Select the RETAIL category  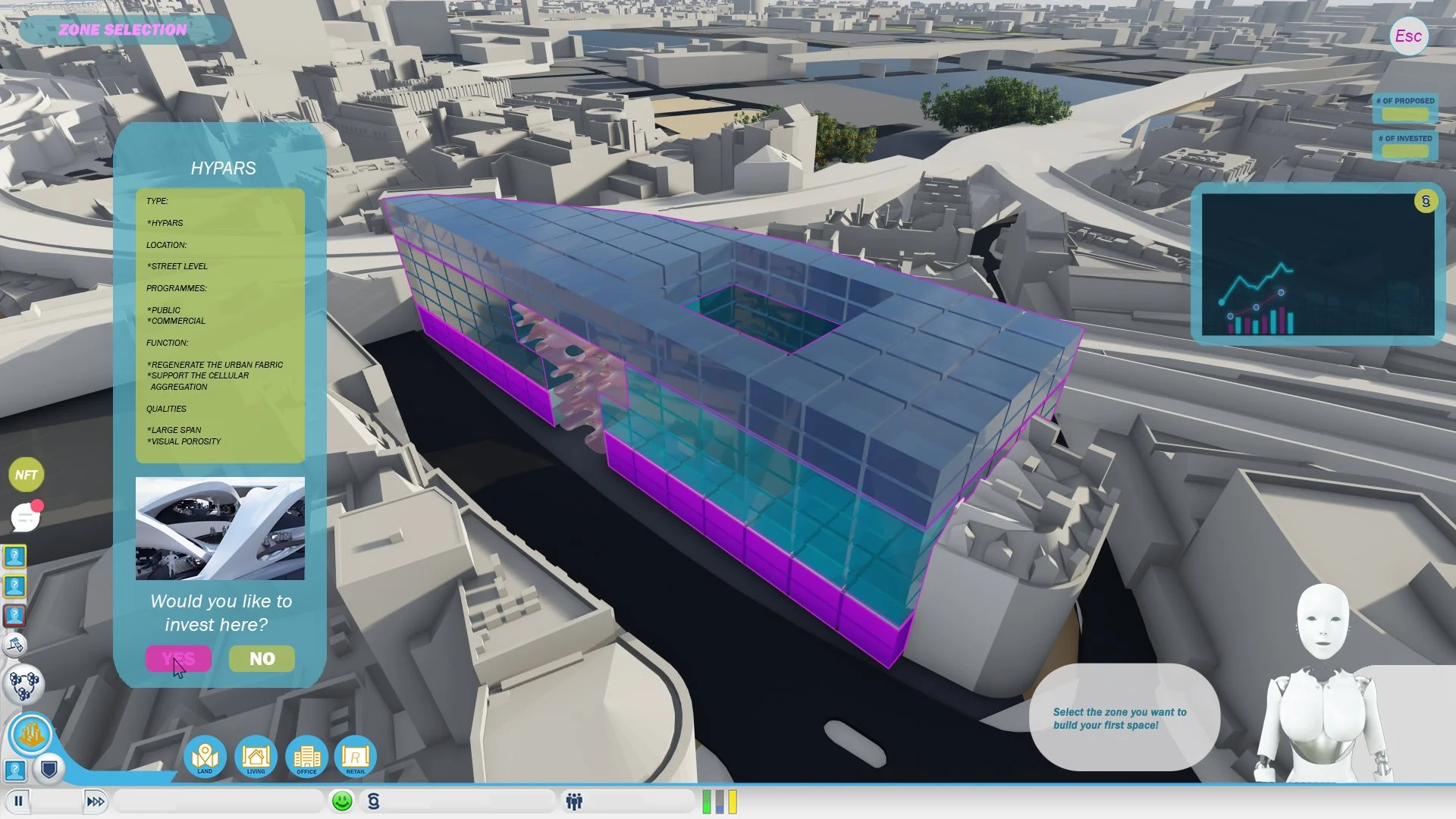[356, 757]
